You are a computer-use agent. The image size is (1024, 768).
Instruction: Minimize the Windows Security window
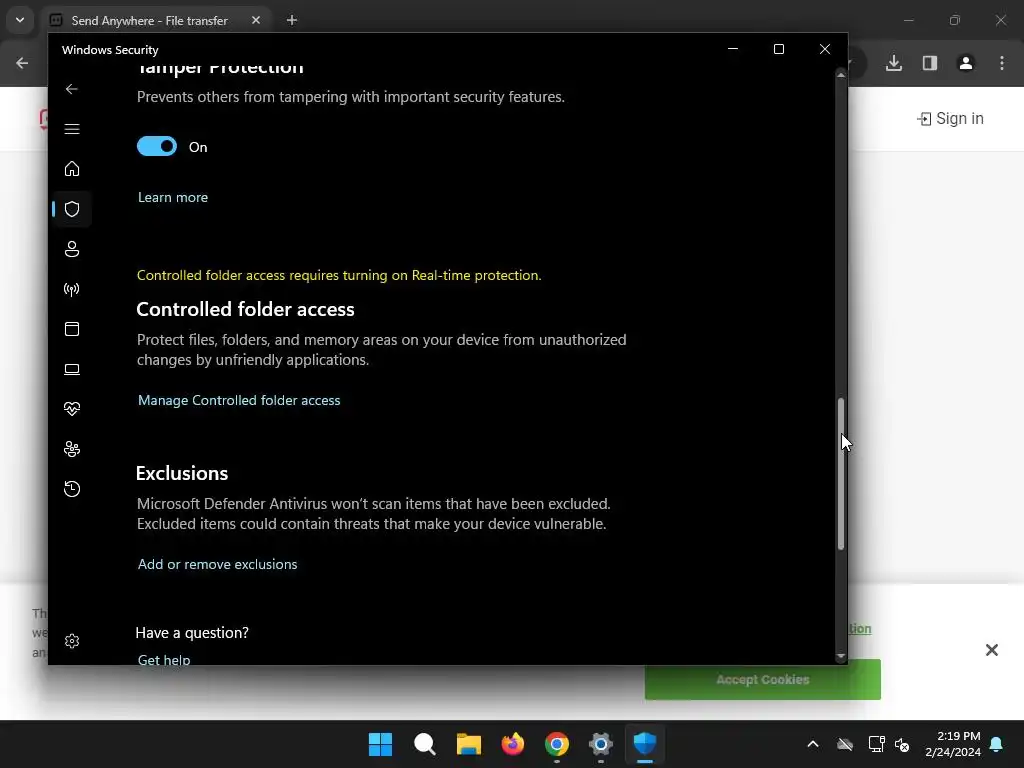[733, 49]
